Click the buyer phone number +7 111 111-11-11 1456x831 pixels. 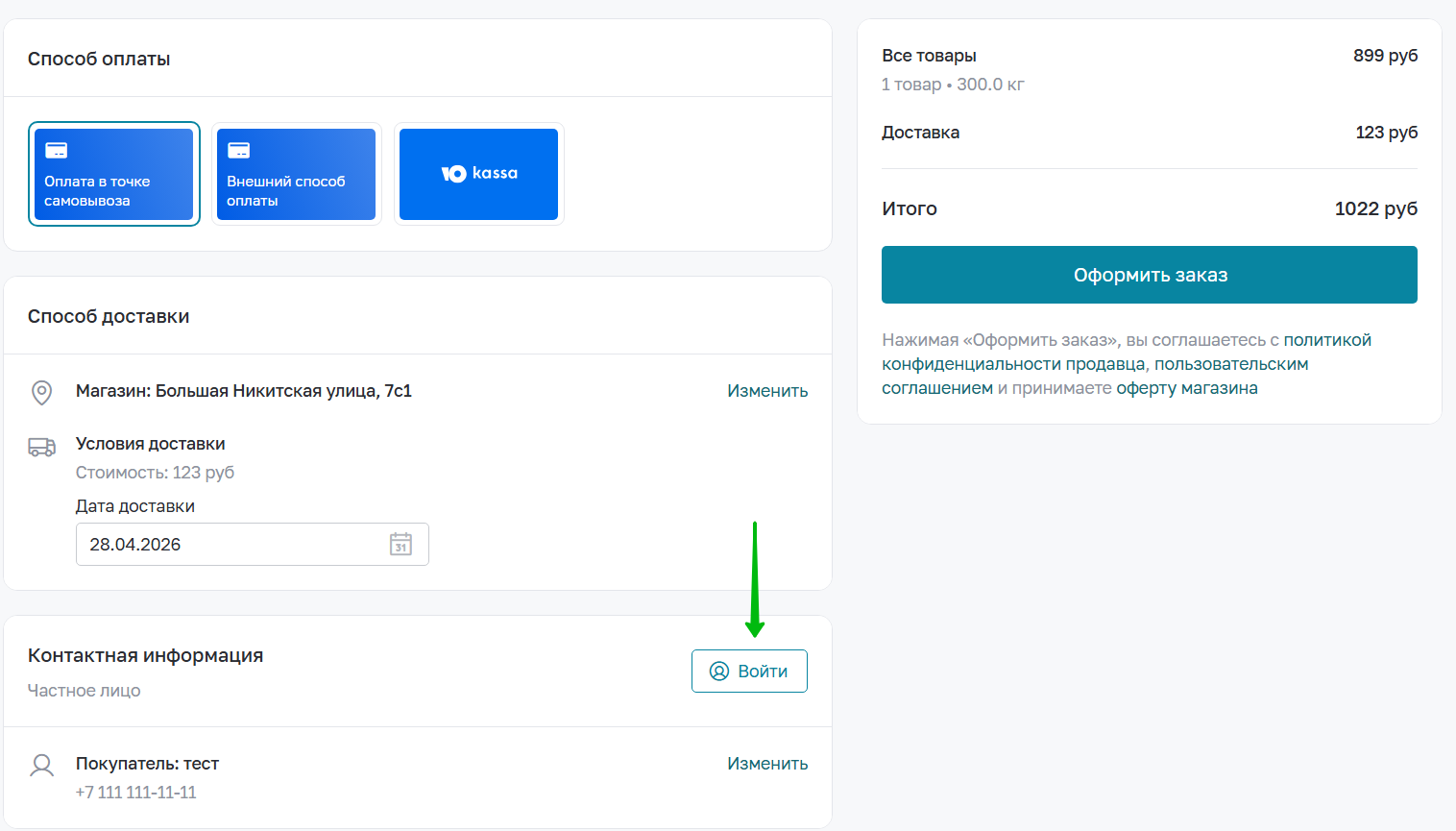pyautogui.click(x=135, y=793)
